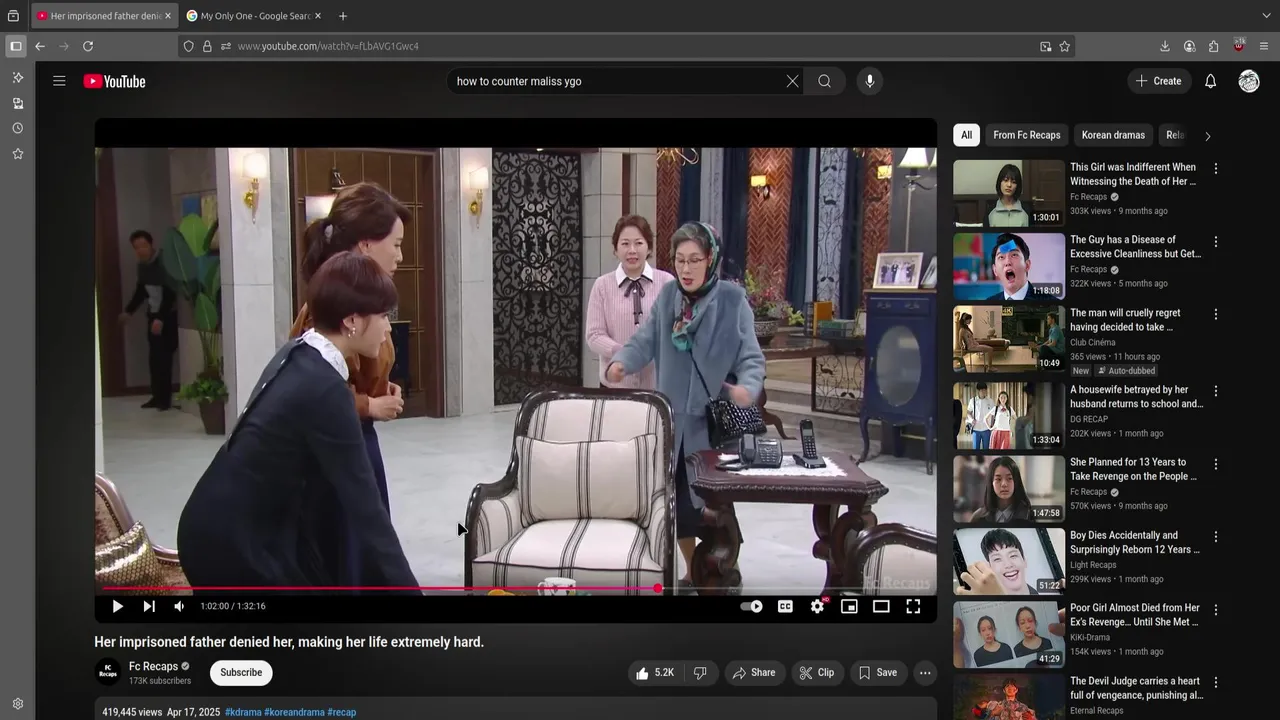Open the account avatar menu
Image resolution: width=1280 pixels, height=720 pixels.
pyautogui.click(x=1249, y=81)
